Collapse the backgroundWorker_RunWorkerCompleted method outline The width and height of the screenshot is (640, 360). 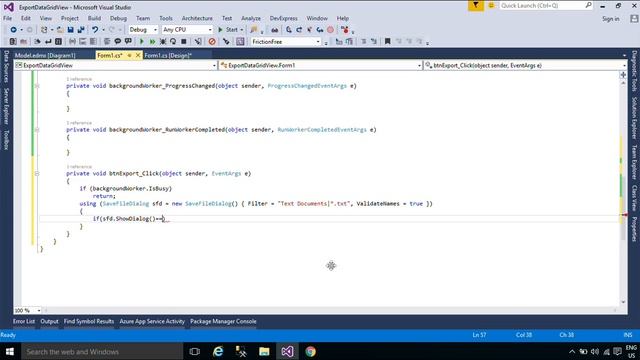[x=37, y=130]
